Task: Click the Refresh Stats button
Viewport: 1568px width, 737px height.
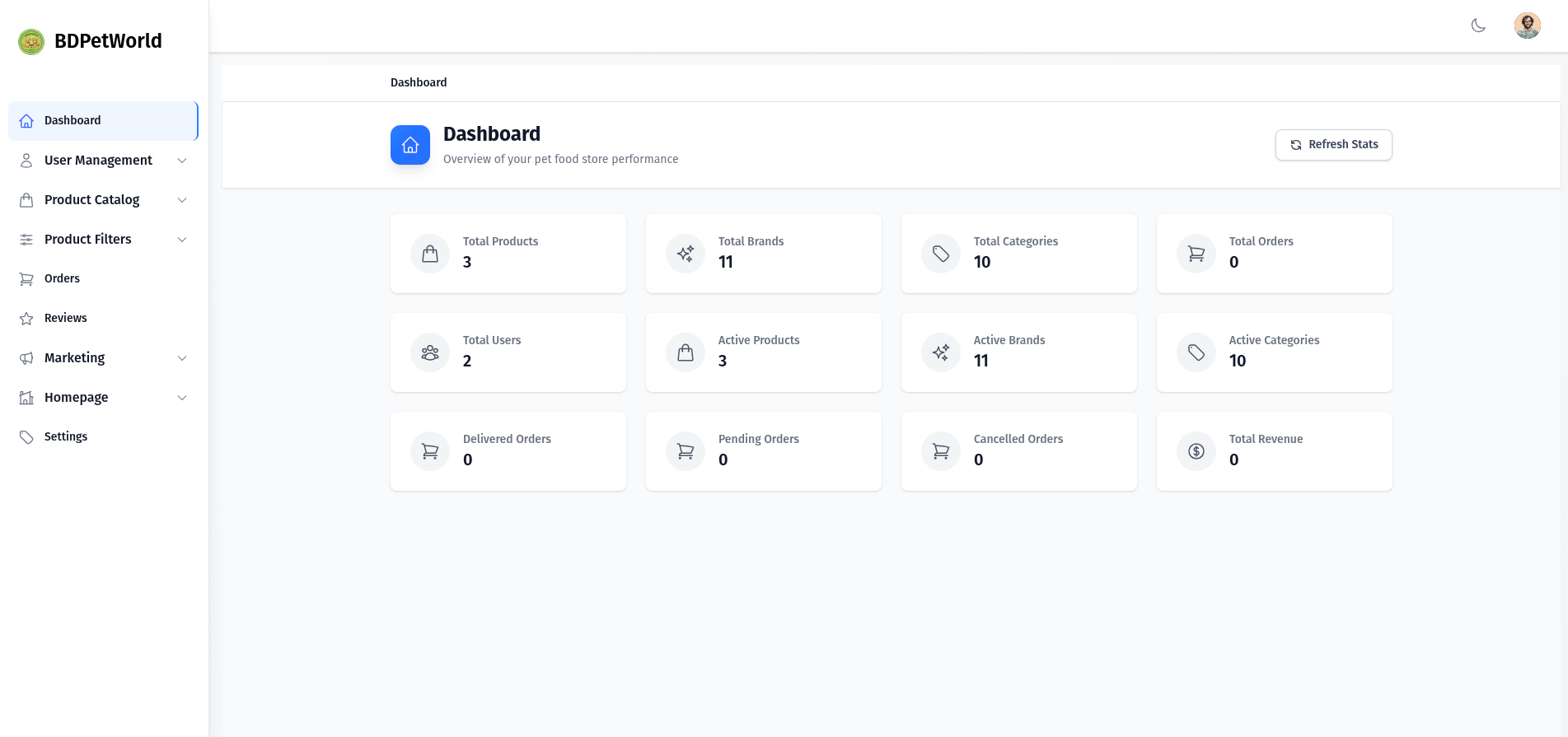Action: (1333, 145)
